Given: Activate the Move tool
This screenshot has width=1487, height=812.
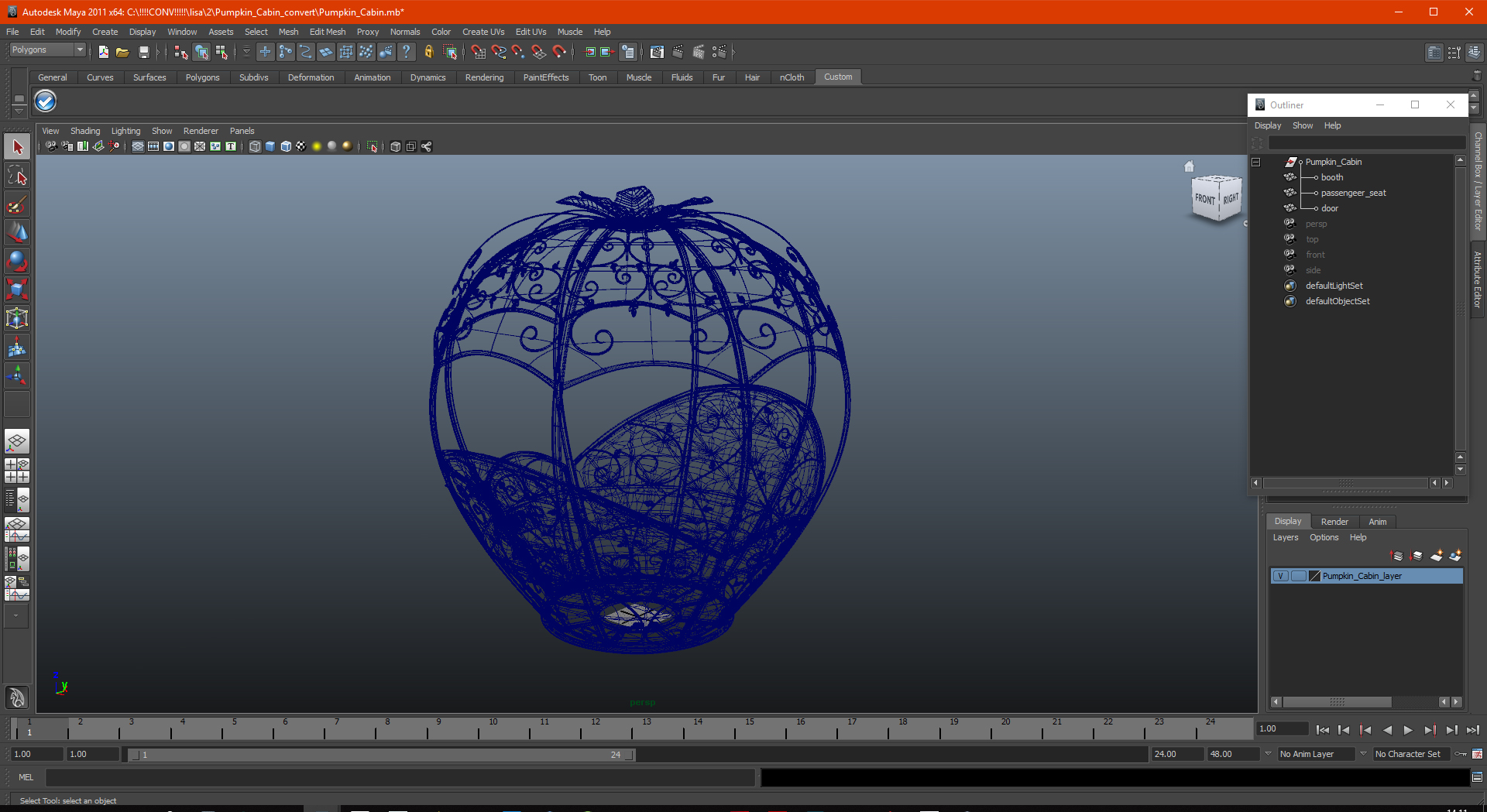Looking at the screenshot, I should [17, 233].
